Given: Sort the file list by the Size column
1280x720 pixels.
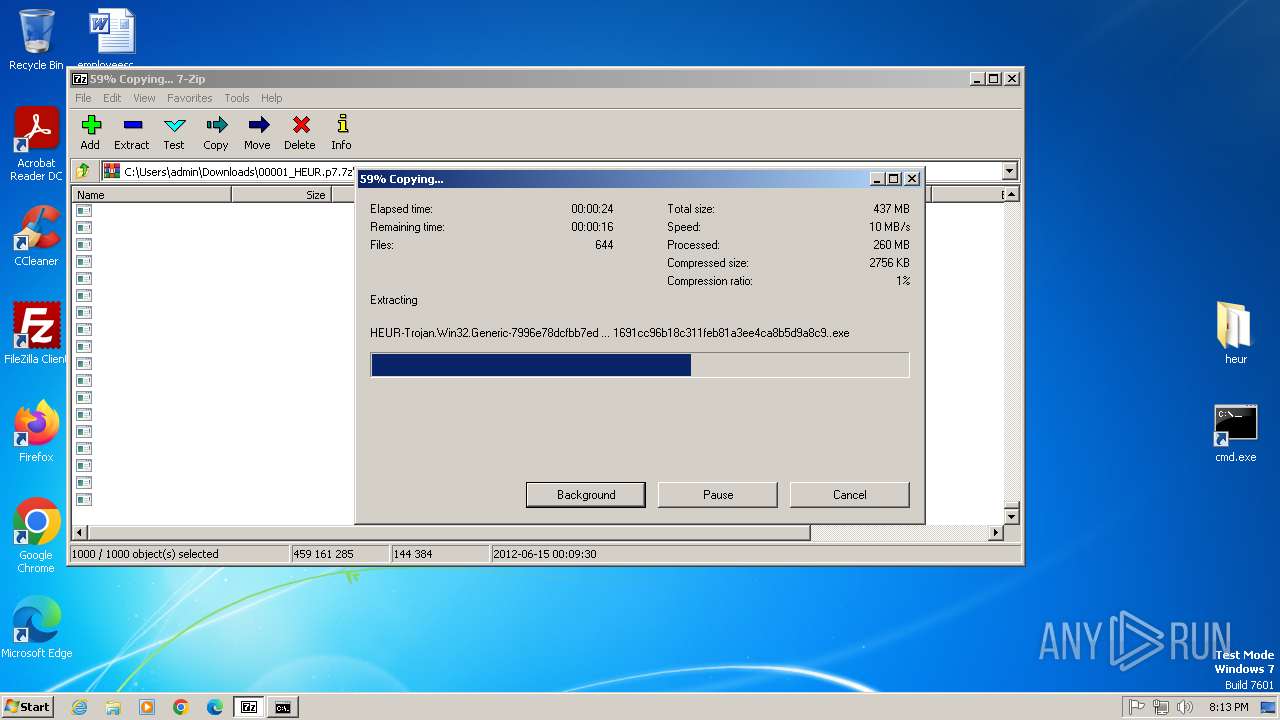Looking at the screenshot, I should tap(280, 195).
